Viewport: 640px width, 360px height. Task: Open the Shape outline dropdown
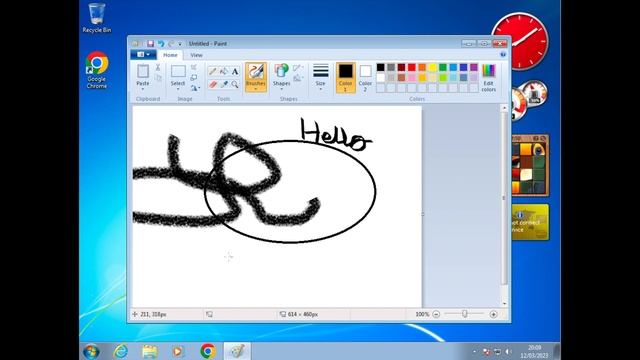click(298, 68)
